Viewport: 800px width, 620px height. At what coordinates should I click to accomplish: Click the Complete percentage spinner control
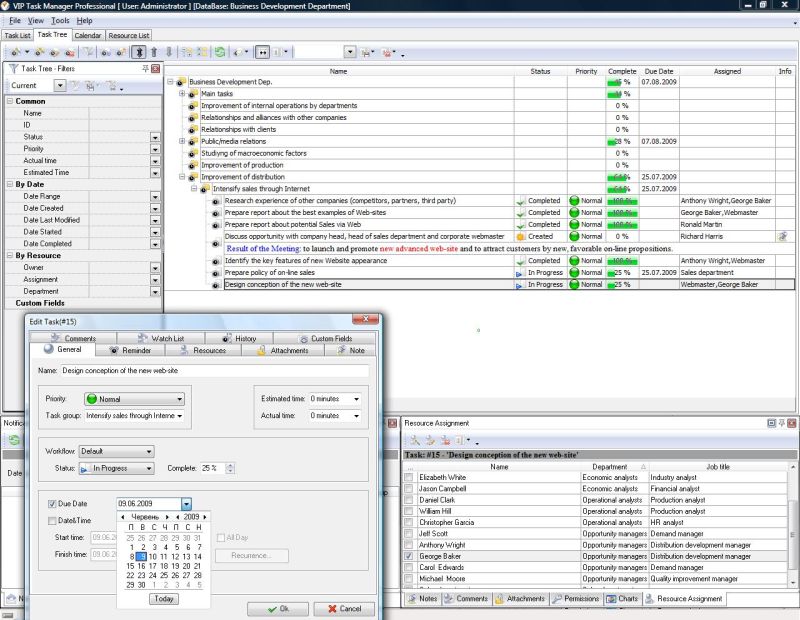[x=229, y=468]
